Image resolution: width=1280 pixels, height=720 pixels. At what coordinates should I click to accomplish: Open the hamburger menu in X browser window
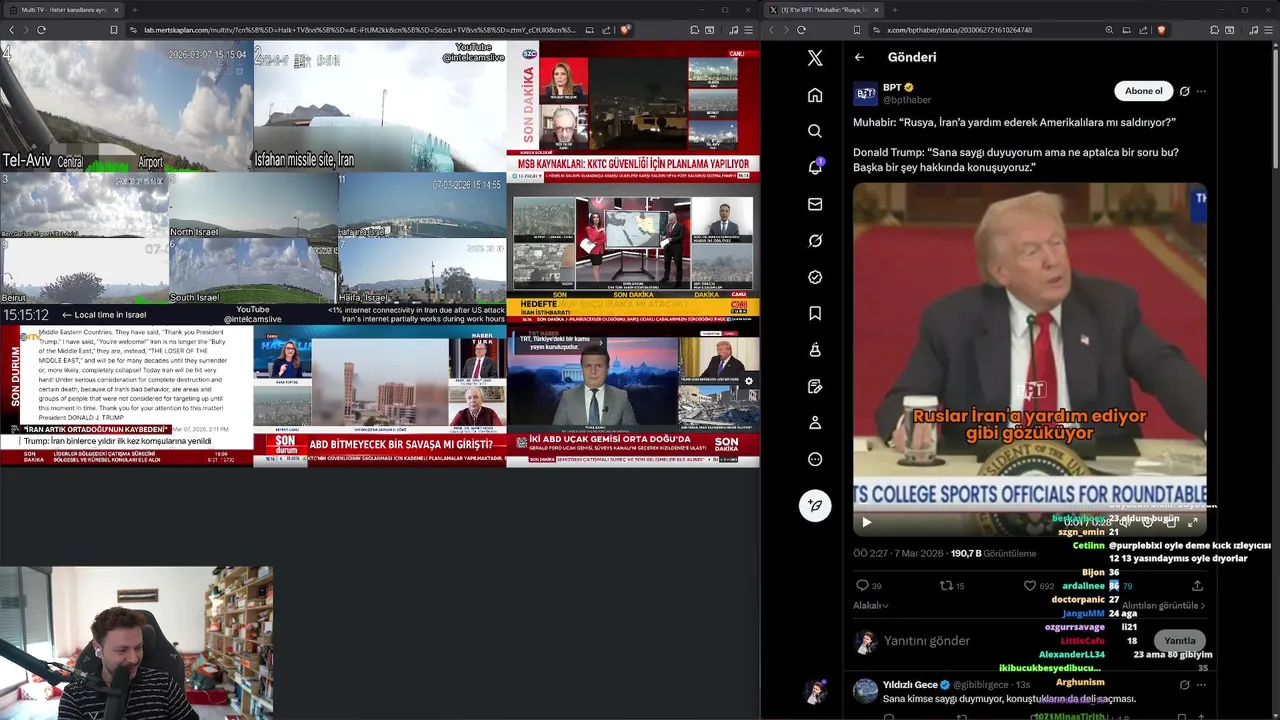[1268, 30]
